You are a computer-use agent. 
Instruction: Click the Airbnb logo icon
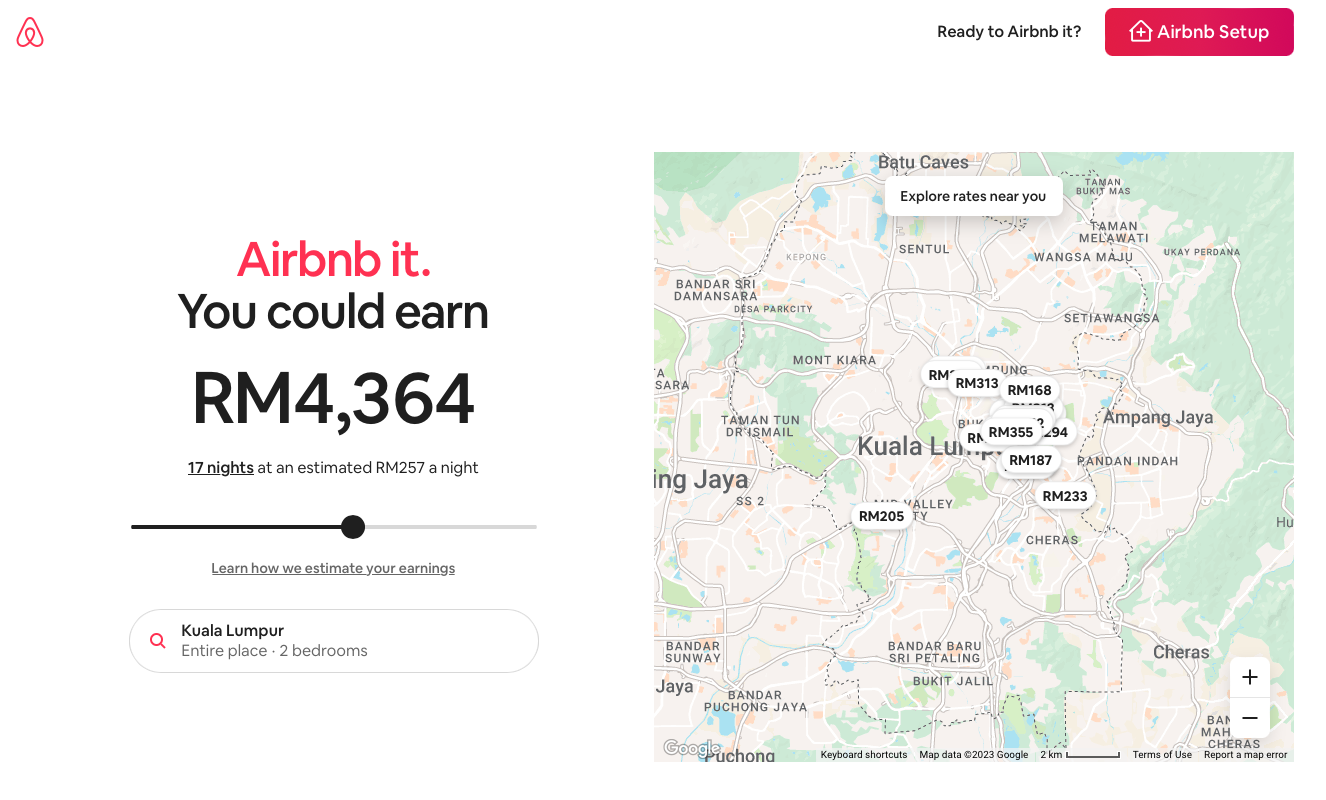click(x=30, y=32)
